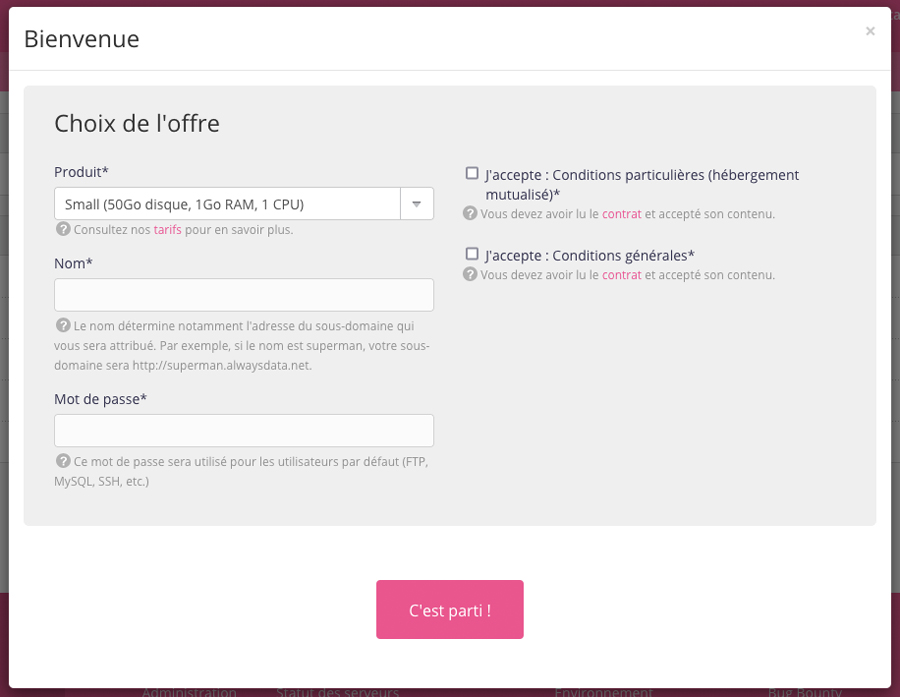Image resolution: width=900 pixels, height=697 pixels.
Task: Click help icon under Conditions particulières
Action: pyautogui.click(x=470, y=214)
